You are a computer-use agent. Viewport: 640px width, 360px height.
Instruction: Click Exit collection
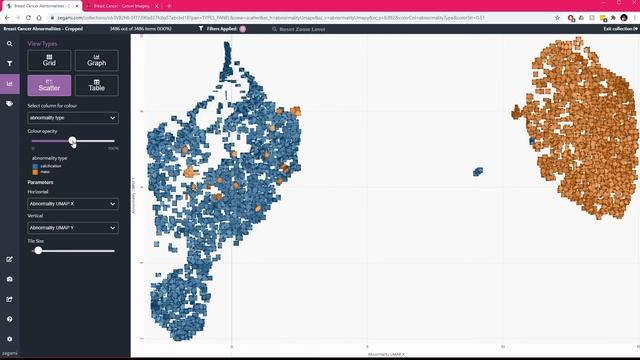620,29
